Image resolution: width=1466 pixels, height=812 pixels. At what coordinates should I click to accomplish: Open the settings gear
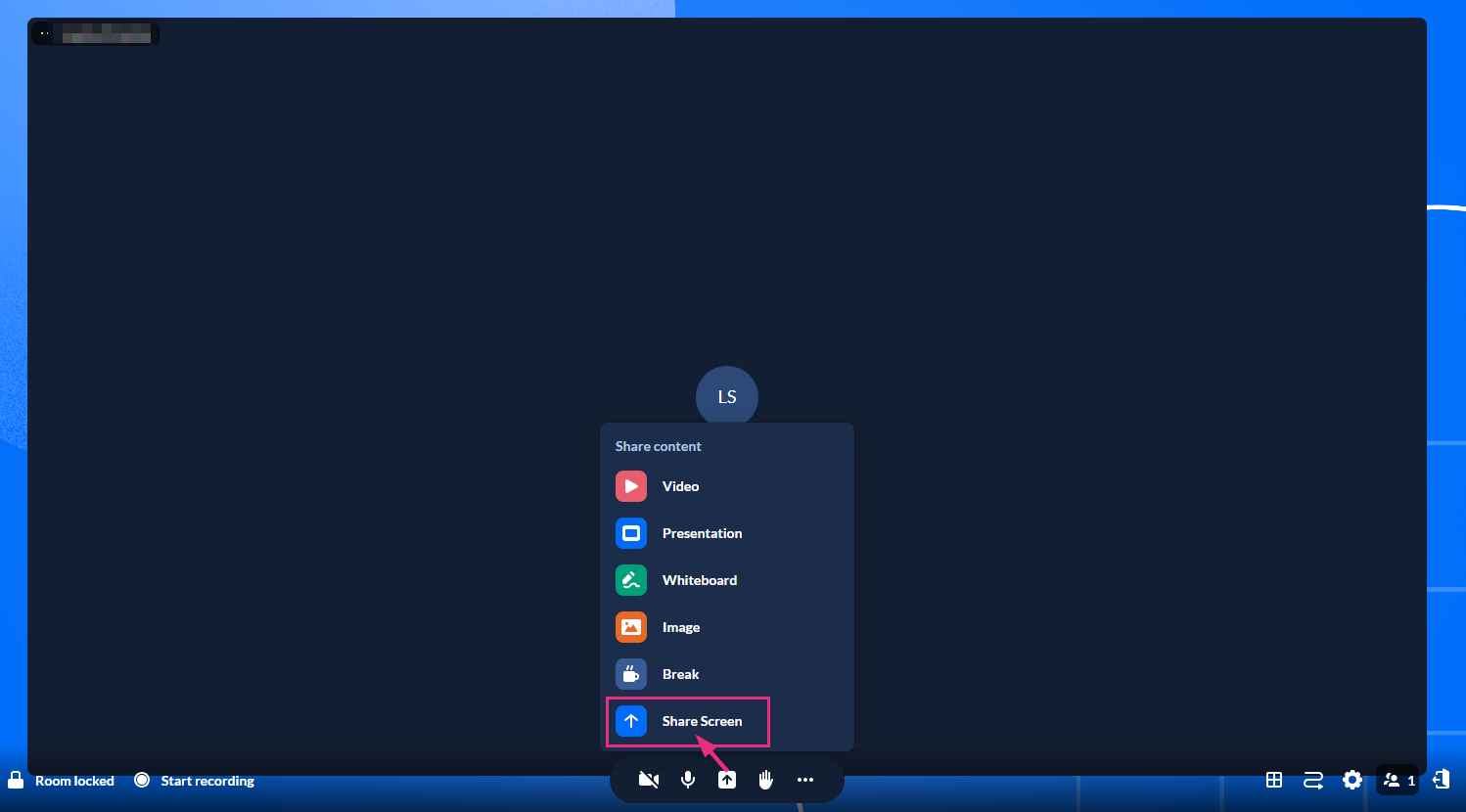tap(1352, 780)
